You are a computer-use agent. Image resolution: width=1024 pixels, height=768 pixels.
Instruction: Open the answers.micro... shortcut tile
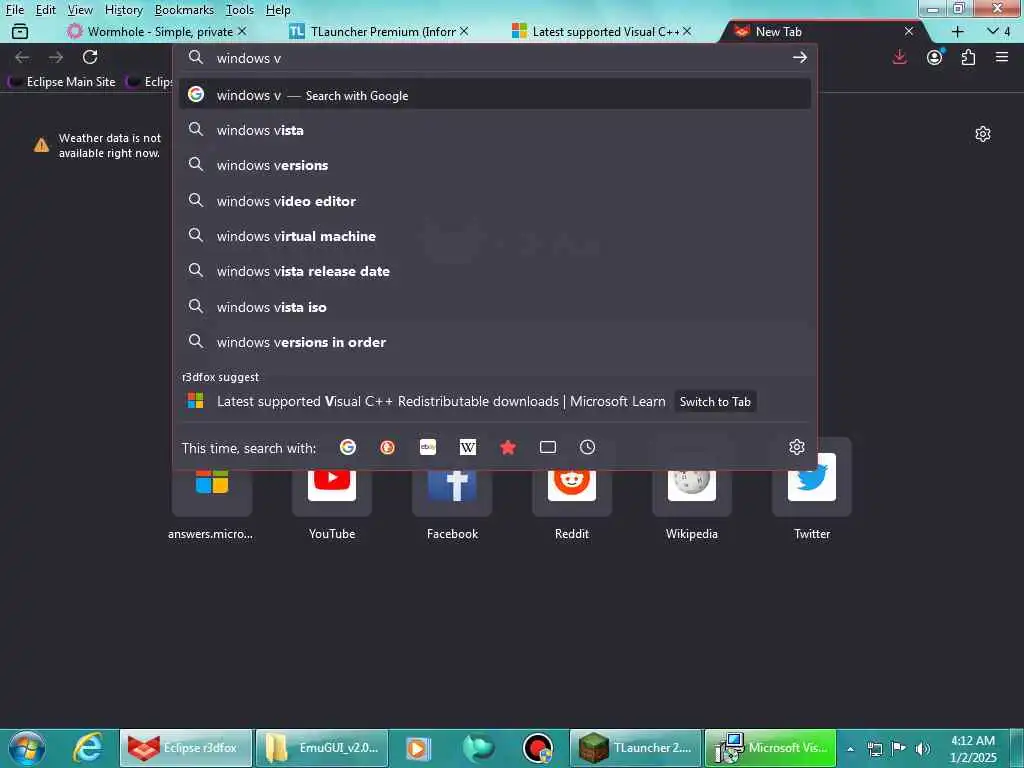click(212, 494)
